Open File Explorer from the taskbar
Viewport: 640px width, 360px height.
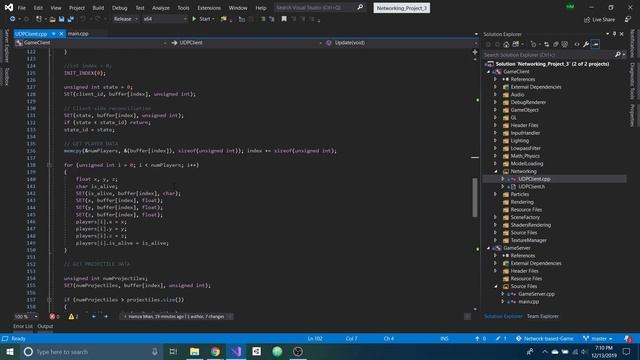[x=195, y=351]
